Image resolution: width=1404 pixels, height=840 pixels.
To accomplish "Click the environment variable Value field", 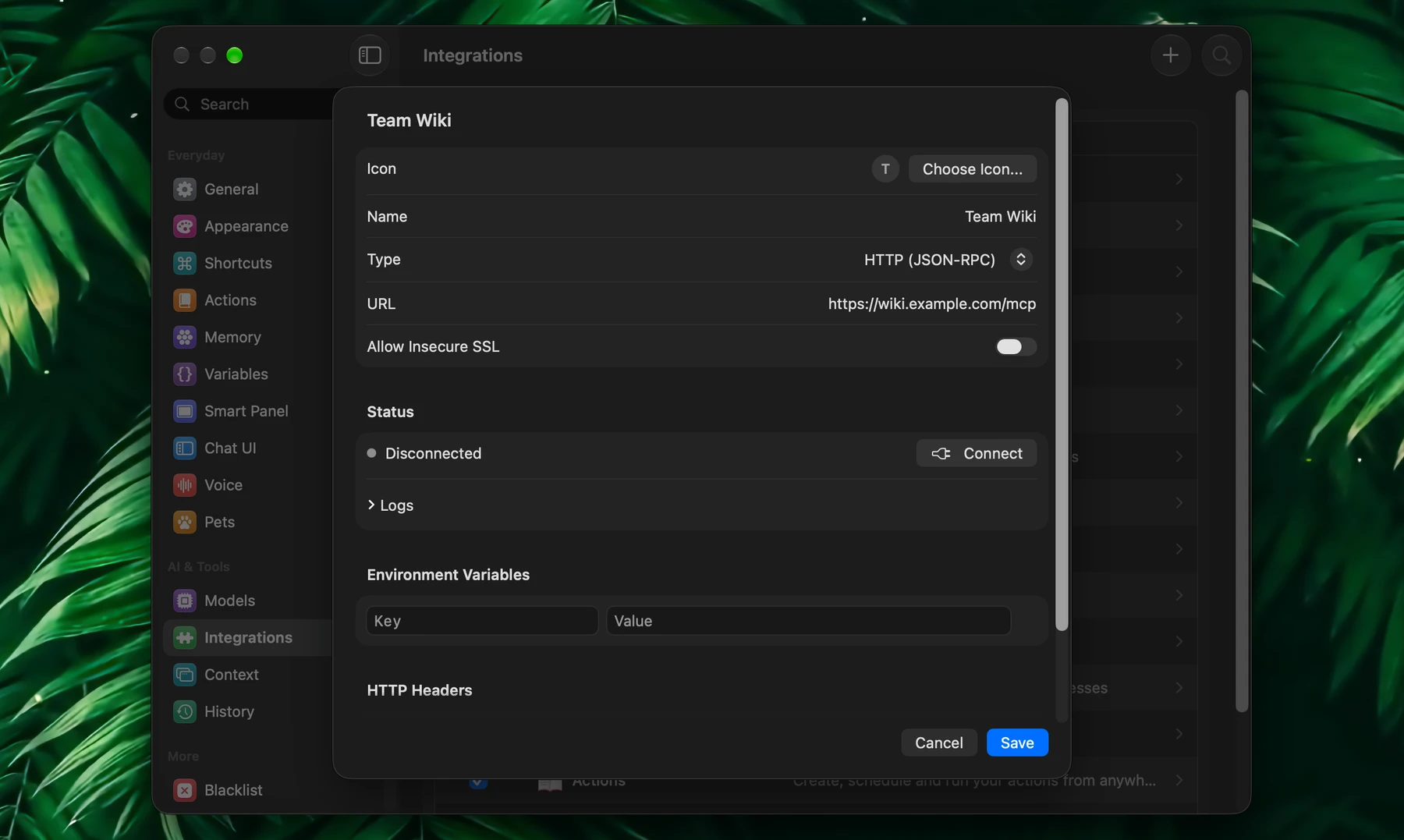I will click(808, 621).
